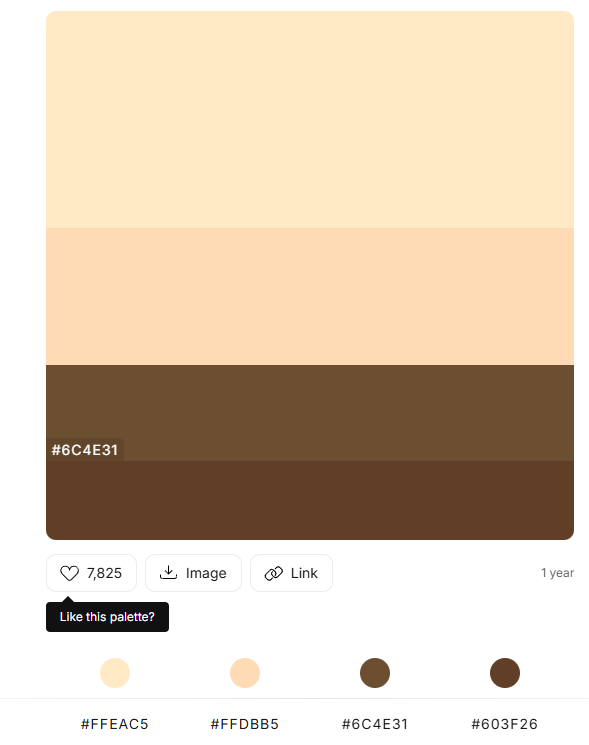
Task: Copy the #6C4E31 hex label on palette
Action: point(85,450)
